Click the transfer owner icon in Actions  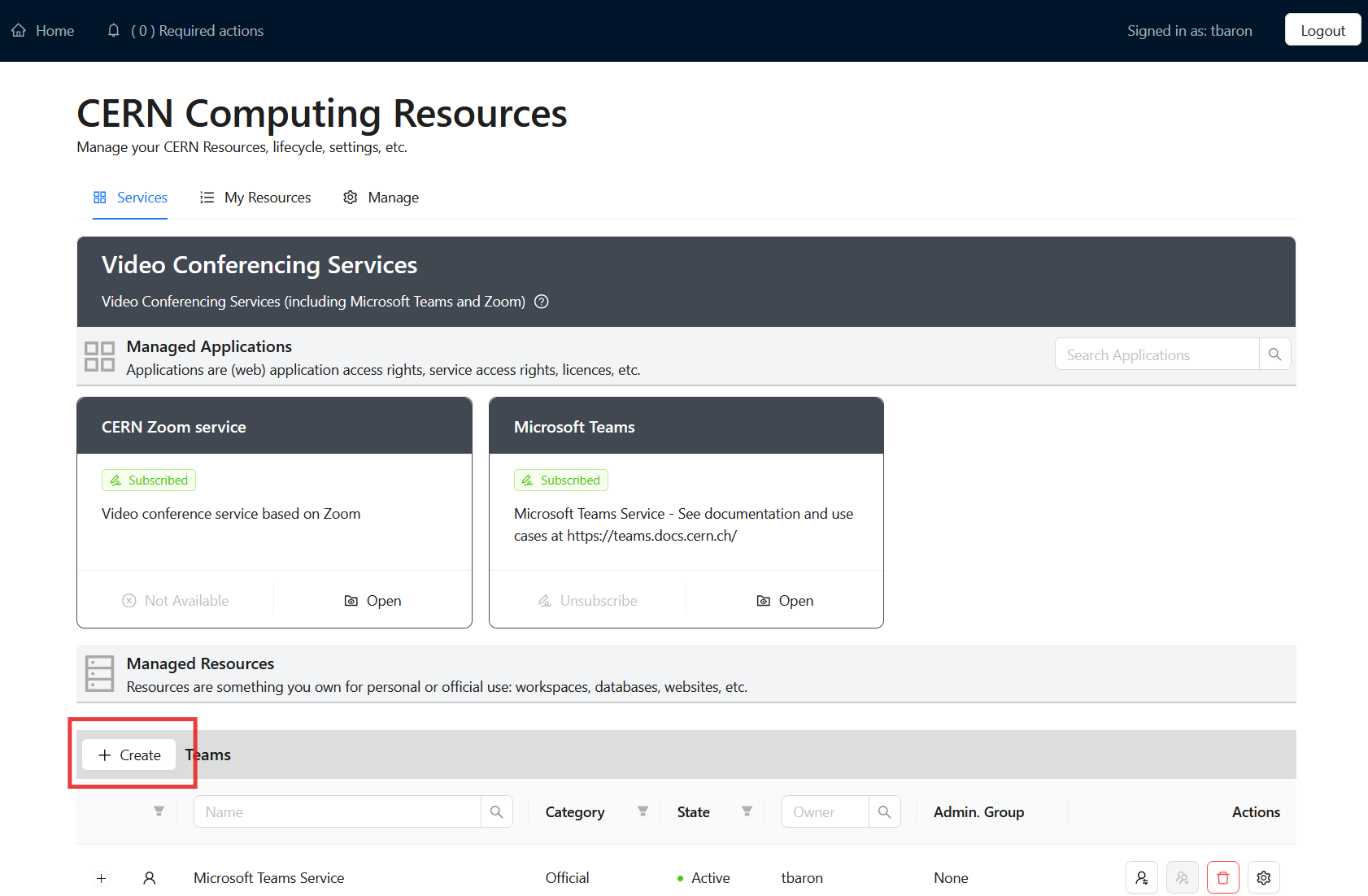1142,878
